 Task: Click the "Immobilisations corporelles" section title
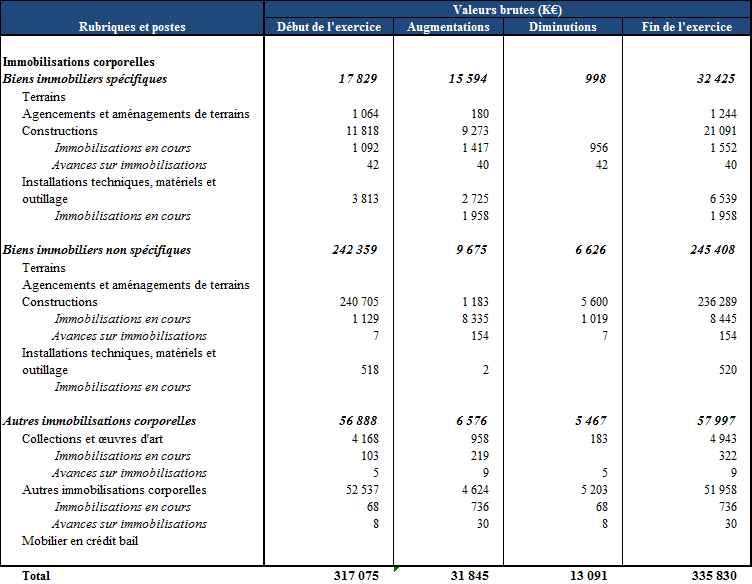pyautogui.click(x=78, y=62)
